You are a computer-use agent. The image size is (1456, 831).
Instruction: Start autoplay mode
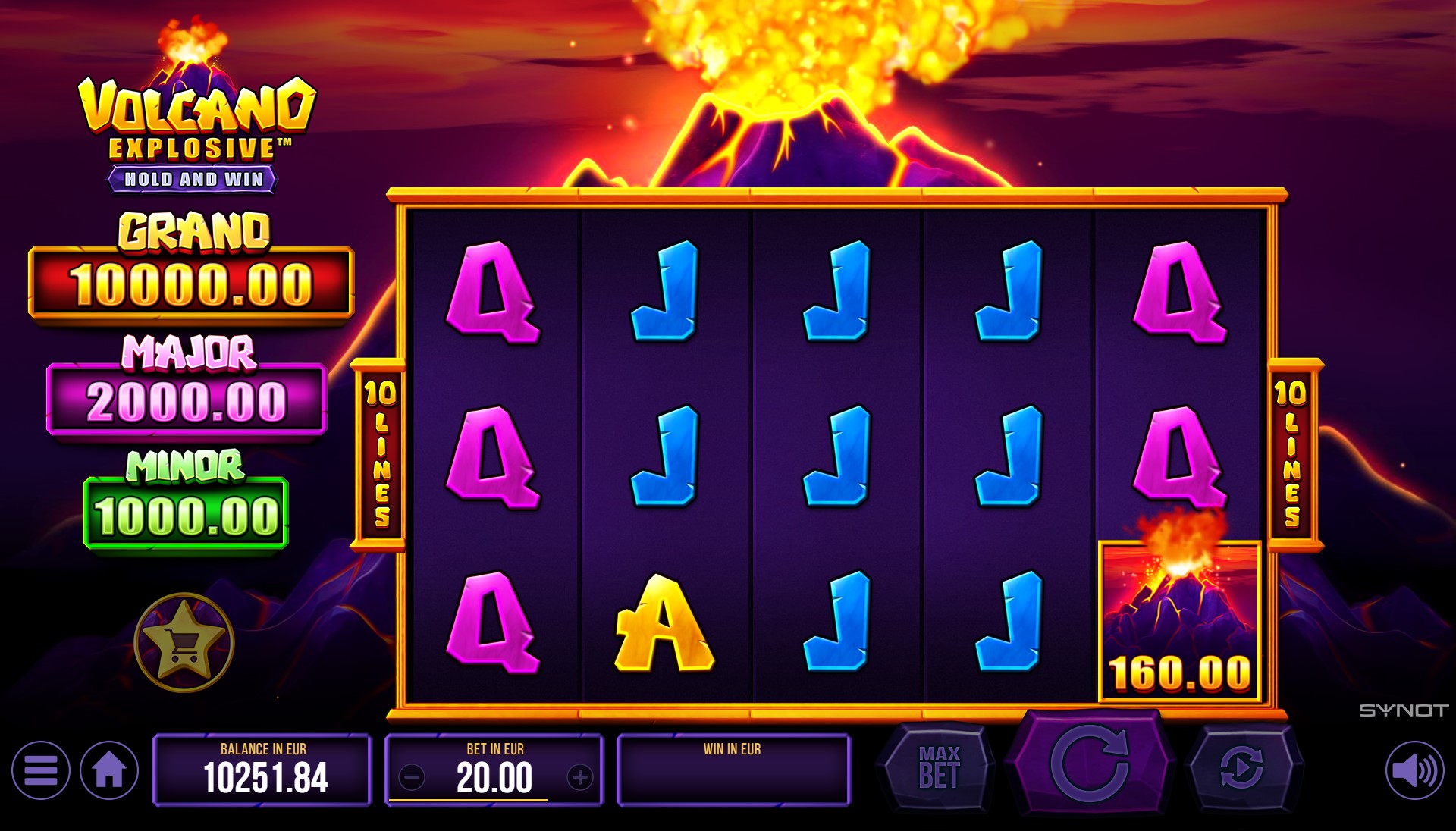[x=1241, y=767]
